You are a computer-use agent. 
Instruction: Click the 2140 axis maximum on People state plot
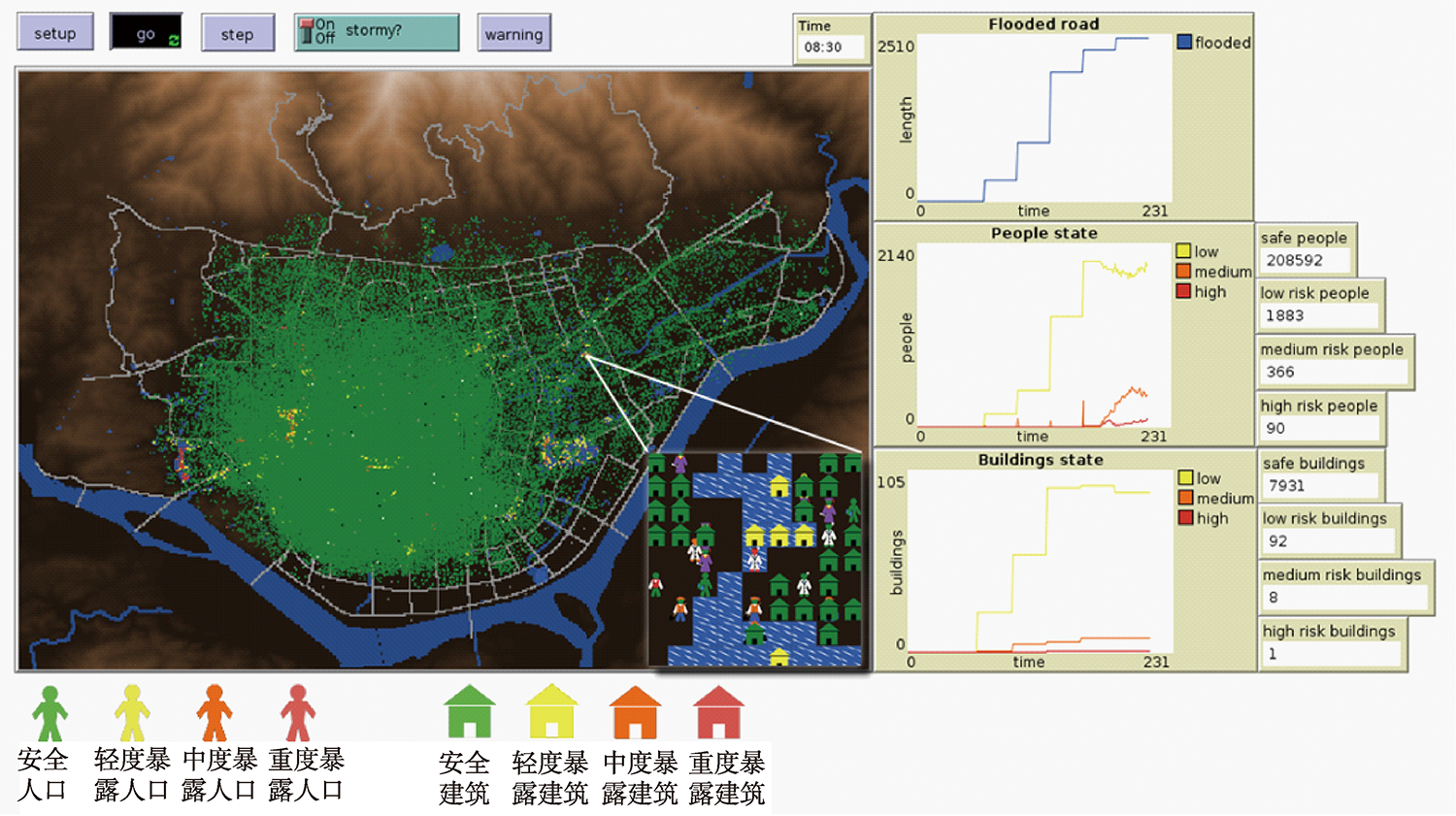pos(896,255)
